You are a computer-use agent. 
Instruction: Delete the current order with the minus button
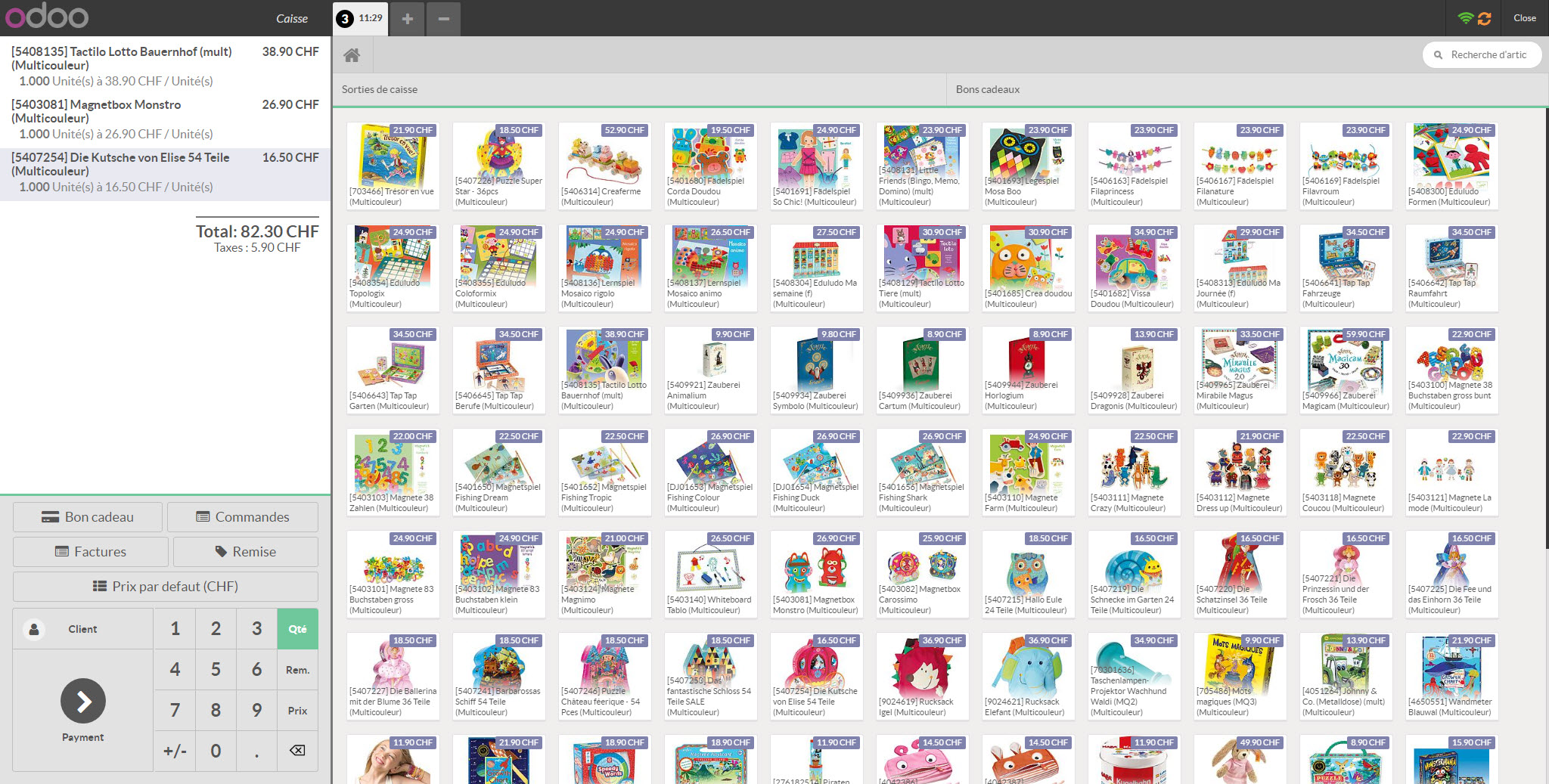click(444, 18)
